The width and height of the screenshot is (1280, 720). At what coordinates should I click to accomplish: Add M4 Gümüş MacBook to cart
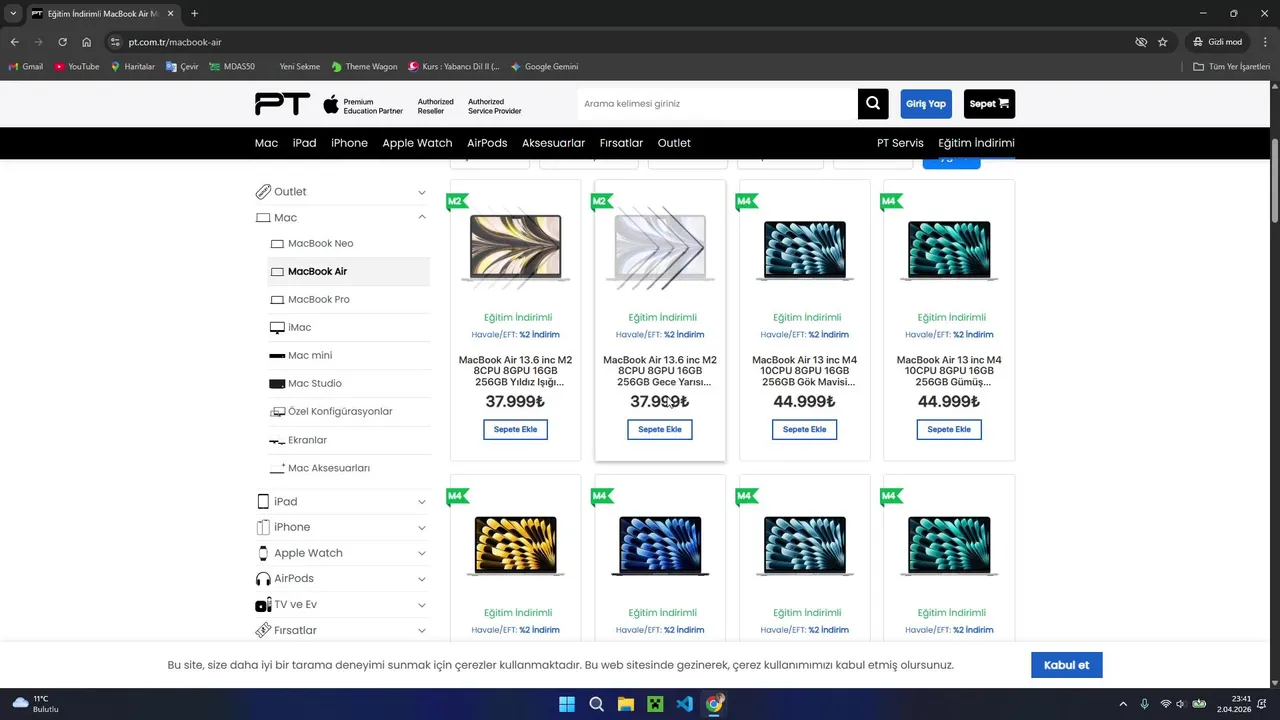coord(949,429)
